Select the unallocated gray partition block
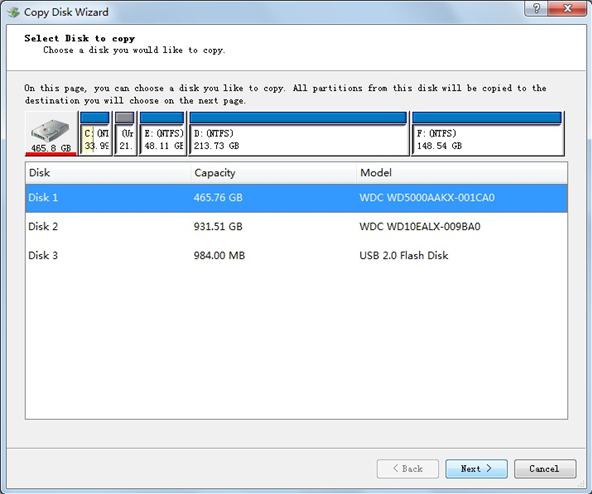Screen dimensions: 592x494 (x=124, y=133)
